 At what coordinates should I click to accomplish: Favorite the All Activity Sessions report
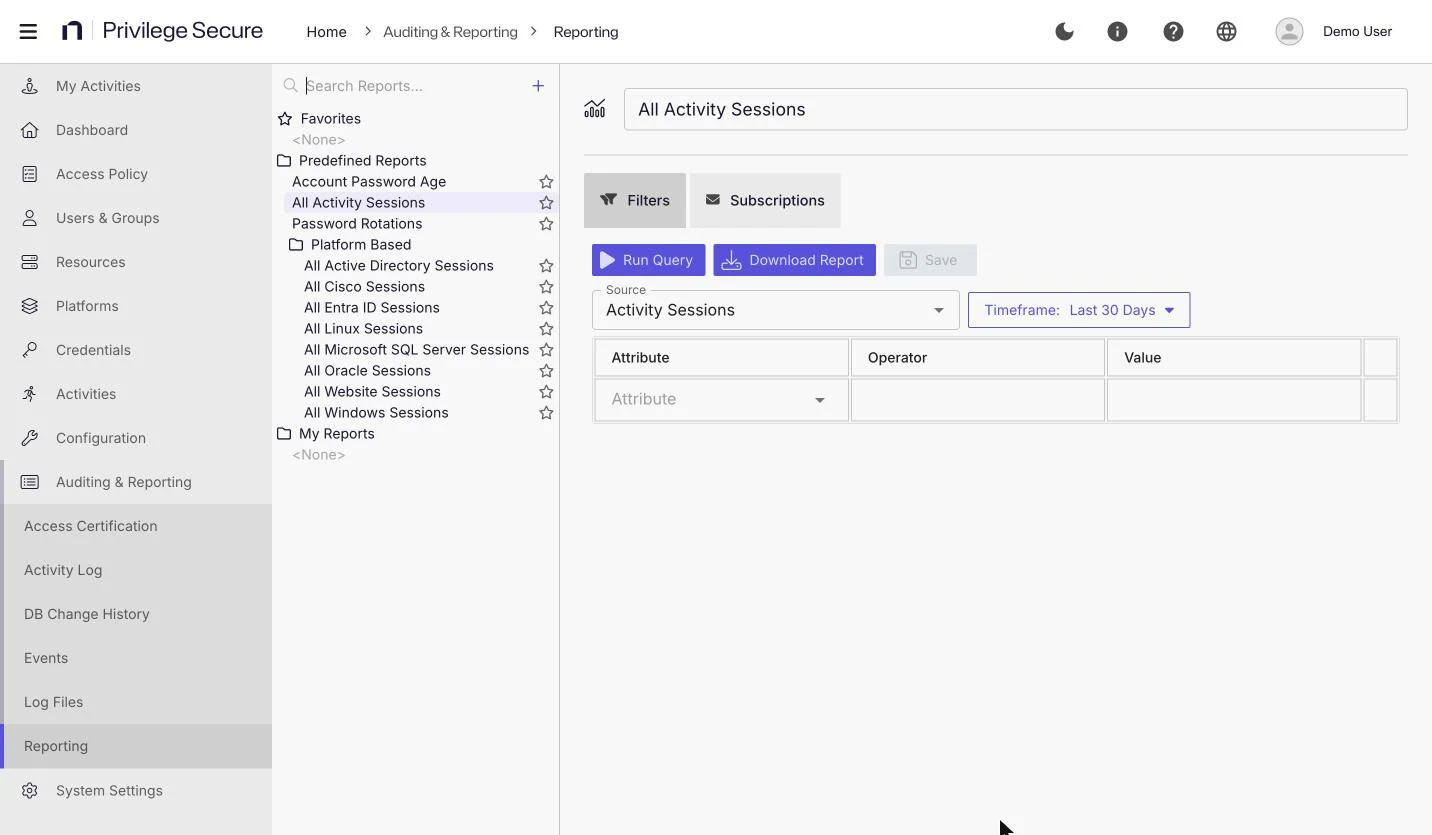click(546, 203)
